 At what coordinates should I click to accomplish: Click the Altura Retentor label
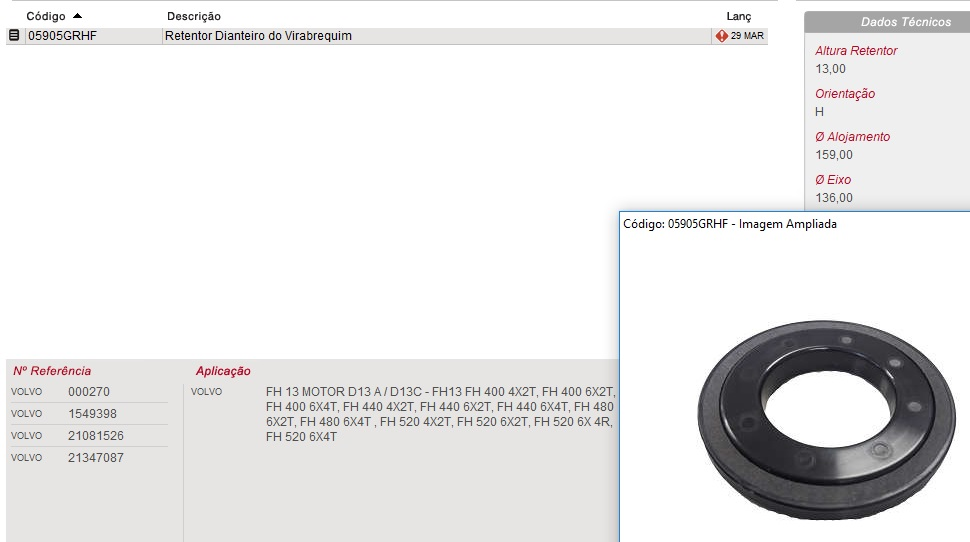pos(856,51)
